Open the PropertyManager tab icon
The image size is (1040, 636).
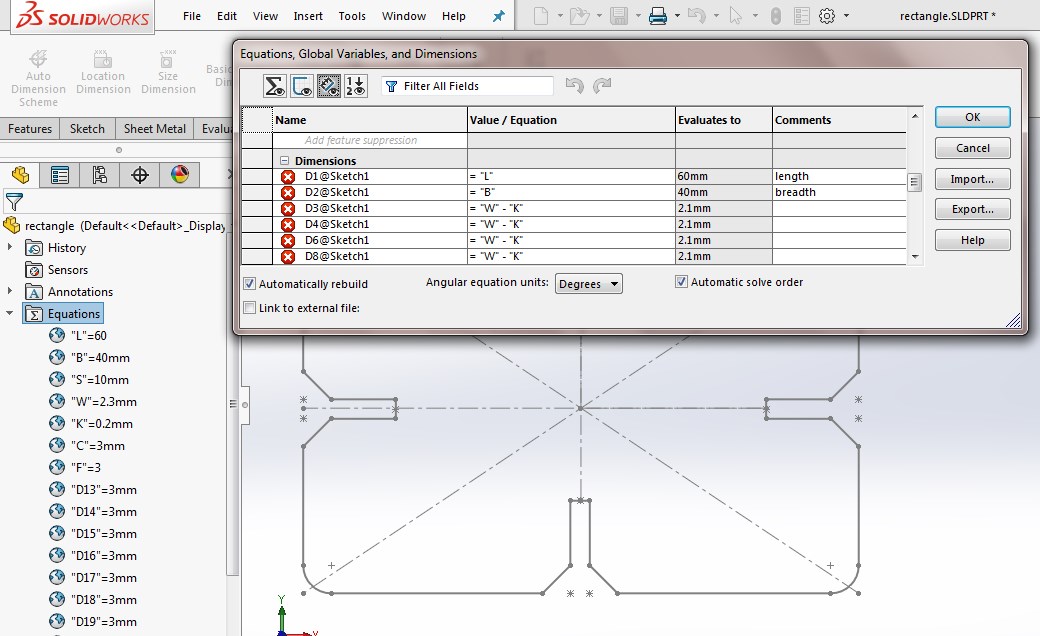60,175
